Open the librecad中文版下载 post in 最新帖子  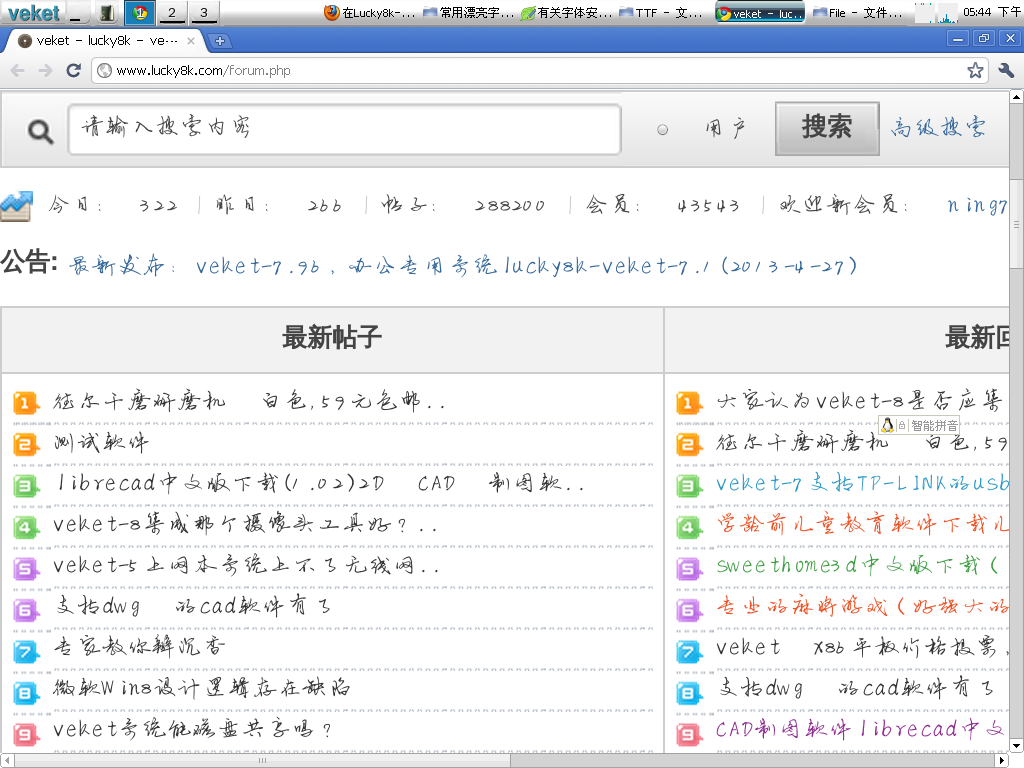tap(319, 483)
